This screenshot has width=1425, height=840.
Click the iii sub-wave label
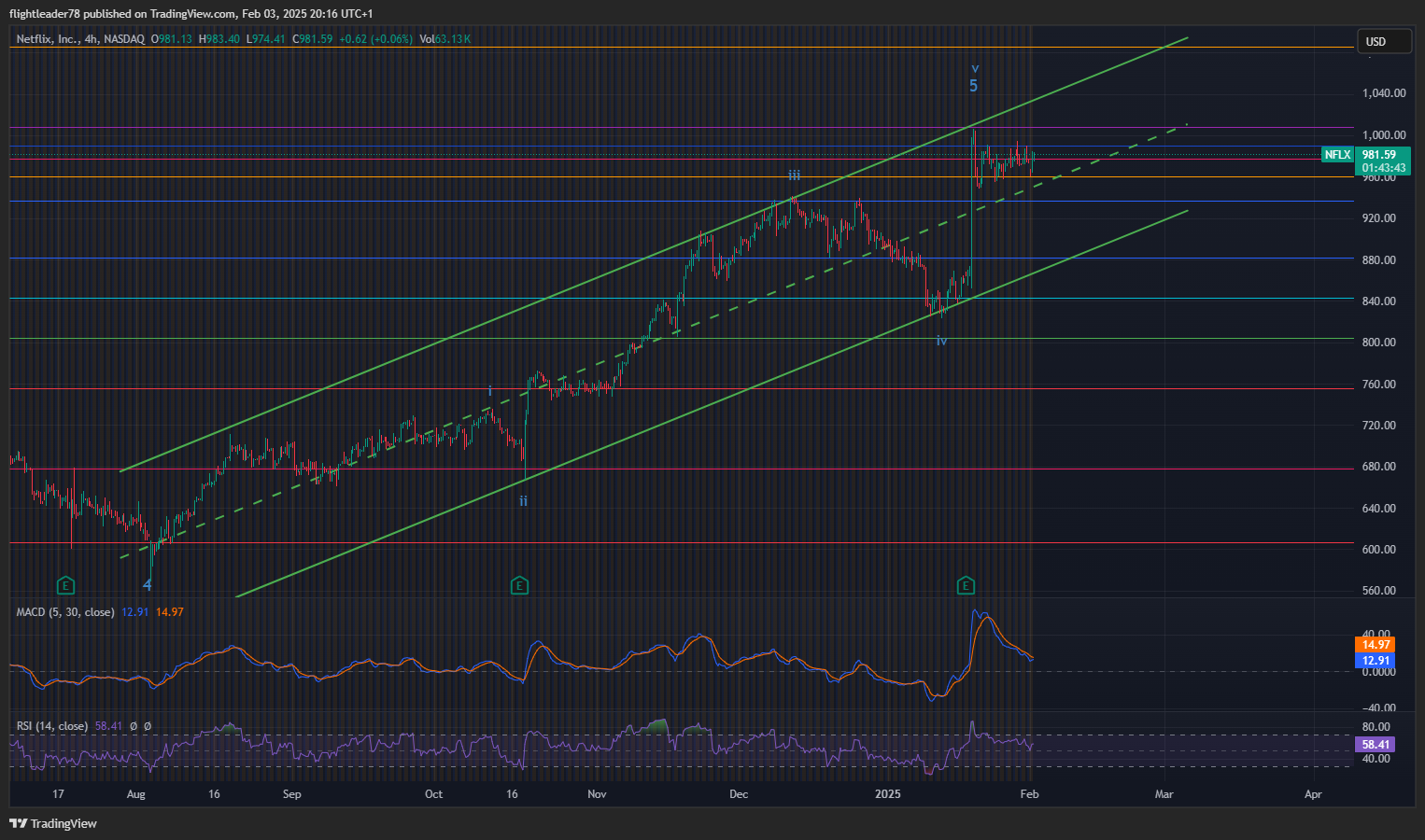[x=794, y=175]
